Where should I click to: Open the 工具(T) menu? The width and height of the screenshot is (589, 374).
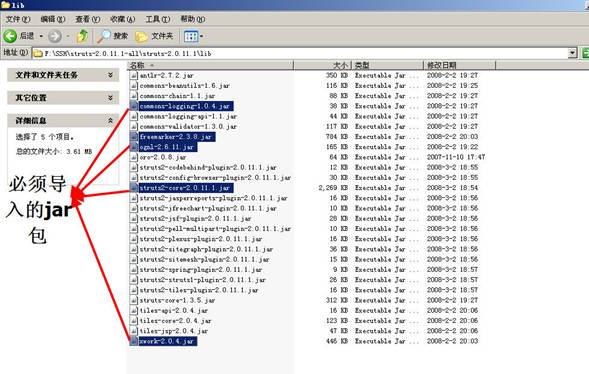click(157, 19)
